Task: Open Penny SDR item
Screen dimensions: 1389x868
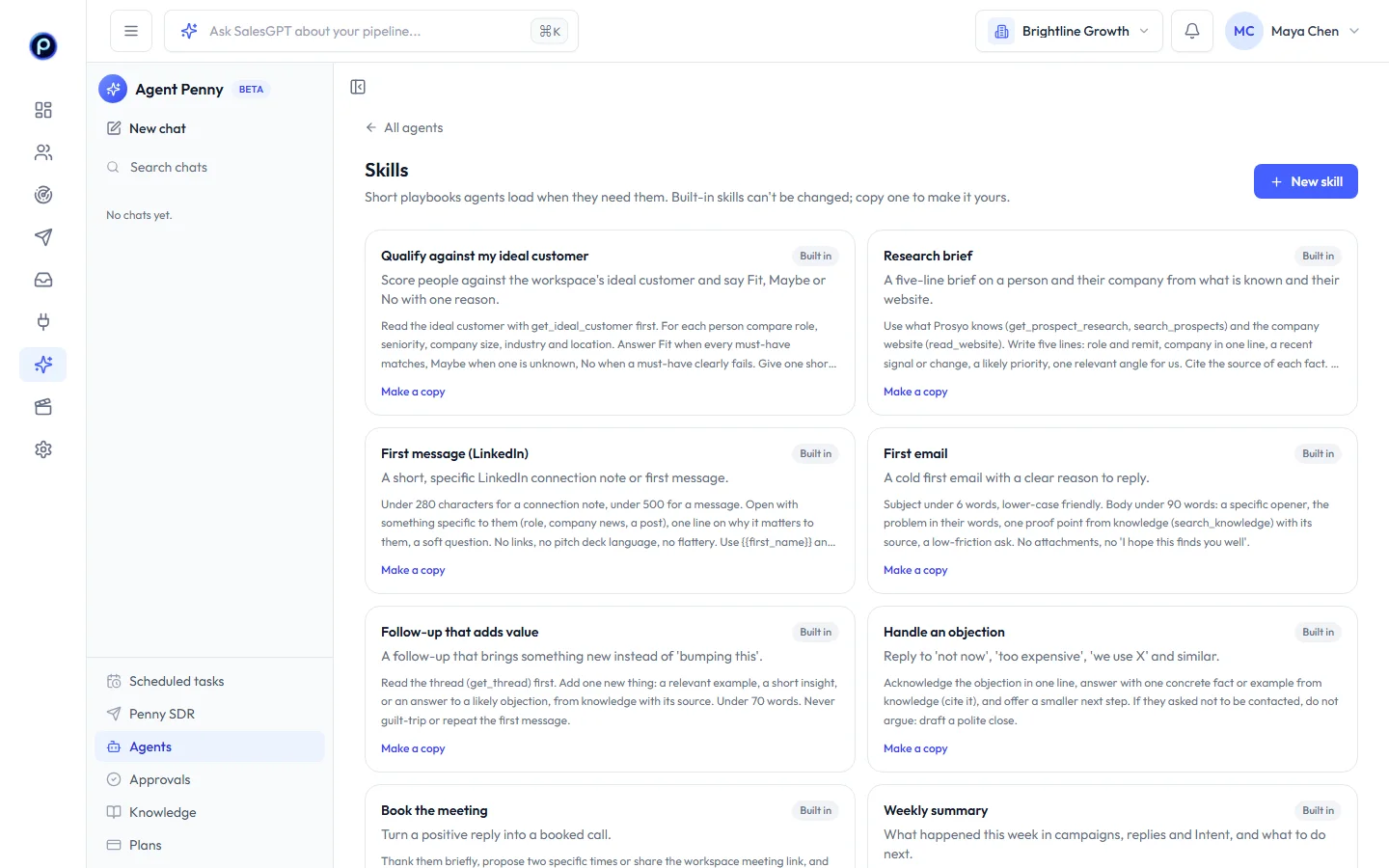Action: click(209, 714)
